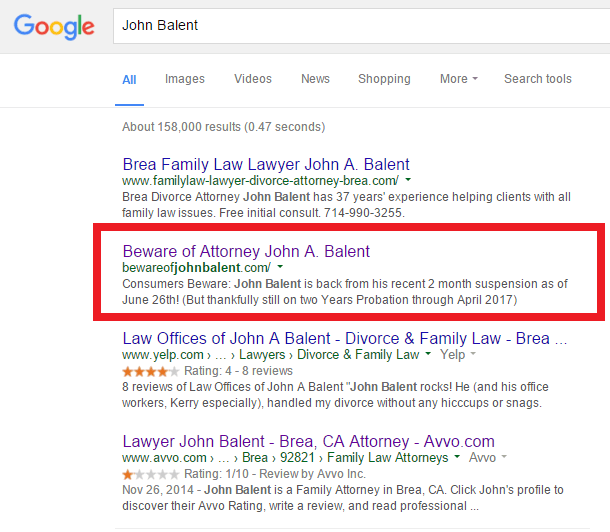Click the Nov 26, 2014 Avvo snippet
Screen dimensions: 610x532
[x=343, y=498]
